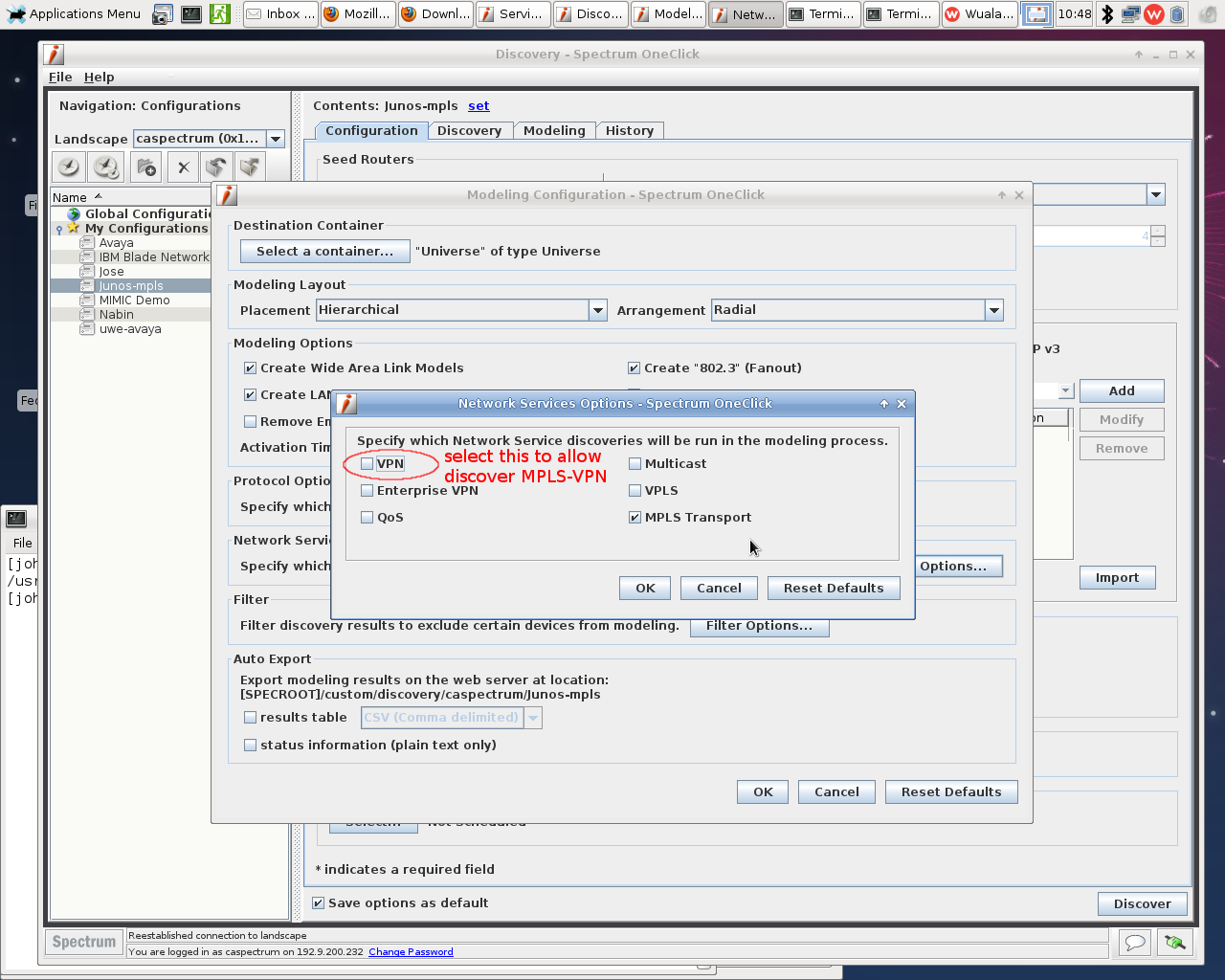Open the Landscape caspectrum dropdown

(x=276, y=139)
